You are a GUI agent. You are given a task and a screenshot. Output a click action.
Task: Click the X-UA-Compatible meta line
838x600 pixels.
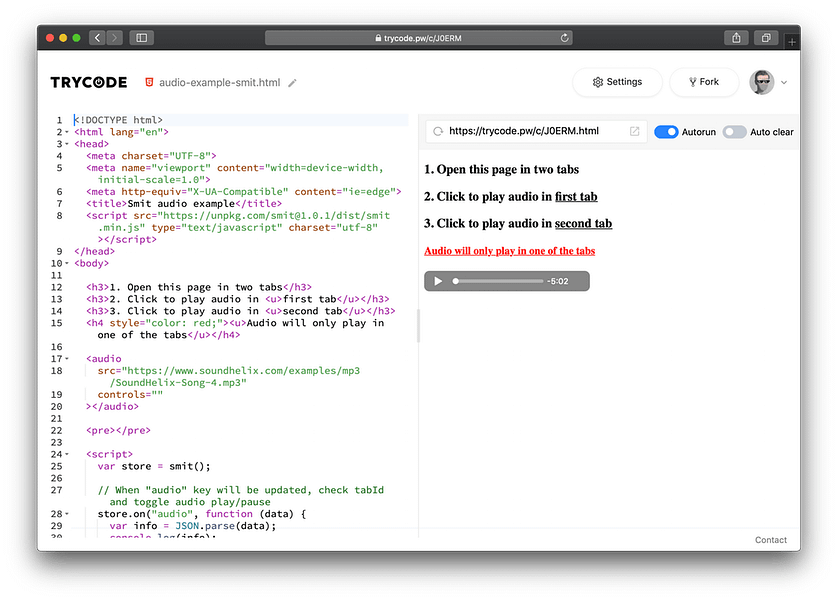243,192
